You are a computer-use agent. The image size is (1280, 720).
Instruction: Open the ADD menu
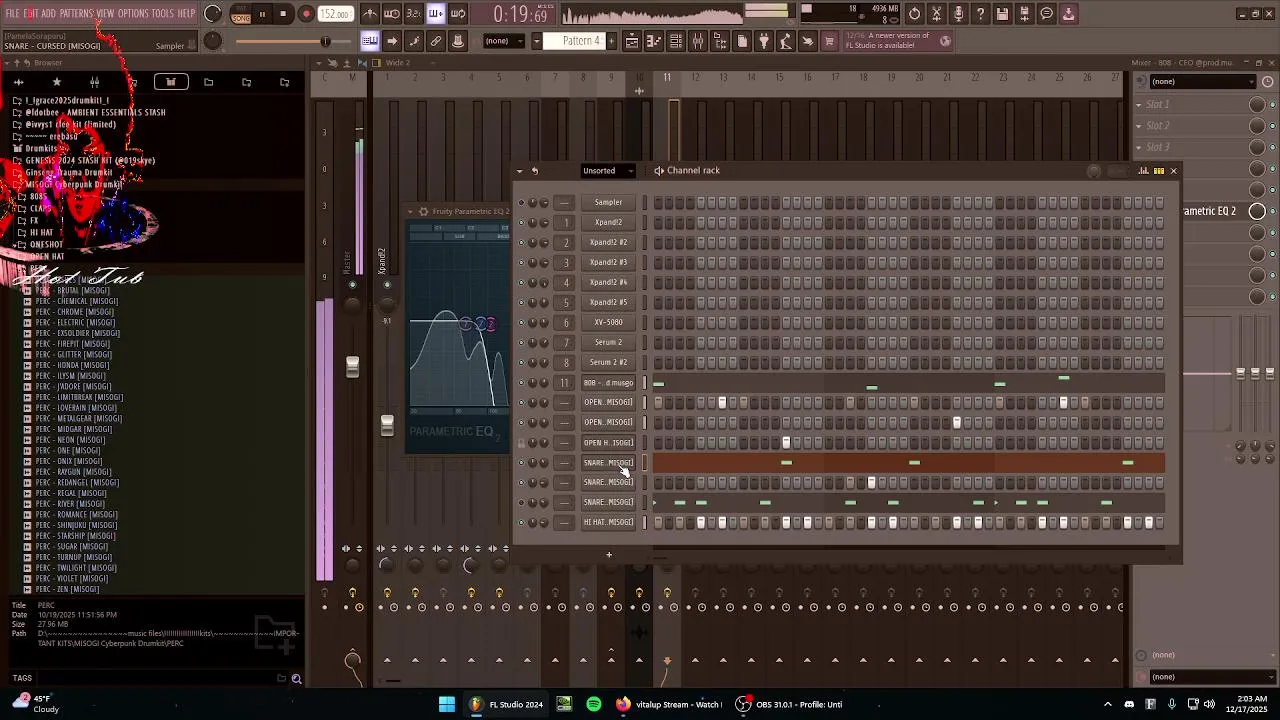tap(48, 14)
